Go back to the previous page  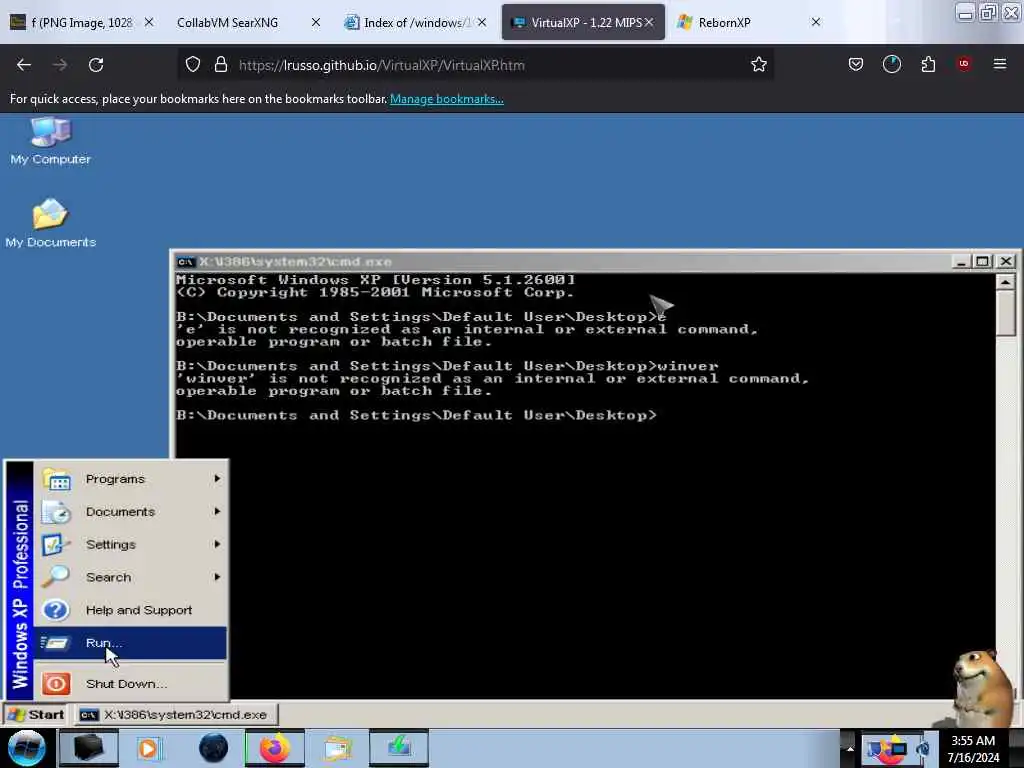[24, 65]
